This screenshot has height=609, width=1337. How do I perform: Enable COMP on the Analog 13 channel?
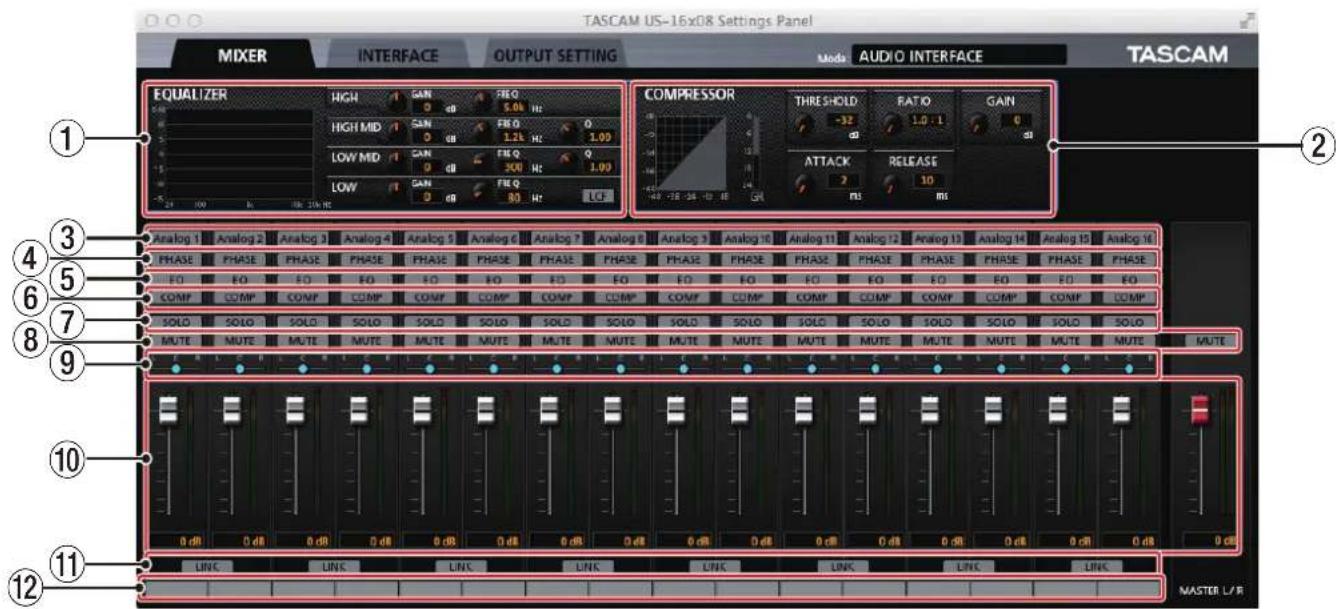939,298
